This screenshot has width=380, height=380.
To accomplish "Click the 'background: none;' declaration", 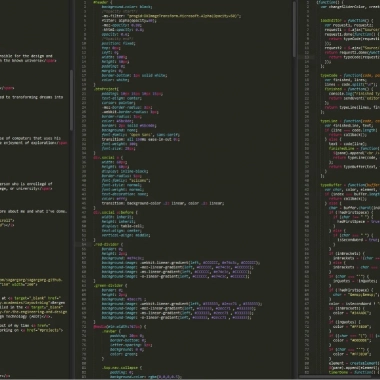I will (120, 130).
